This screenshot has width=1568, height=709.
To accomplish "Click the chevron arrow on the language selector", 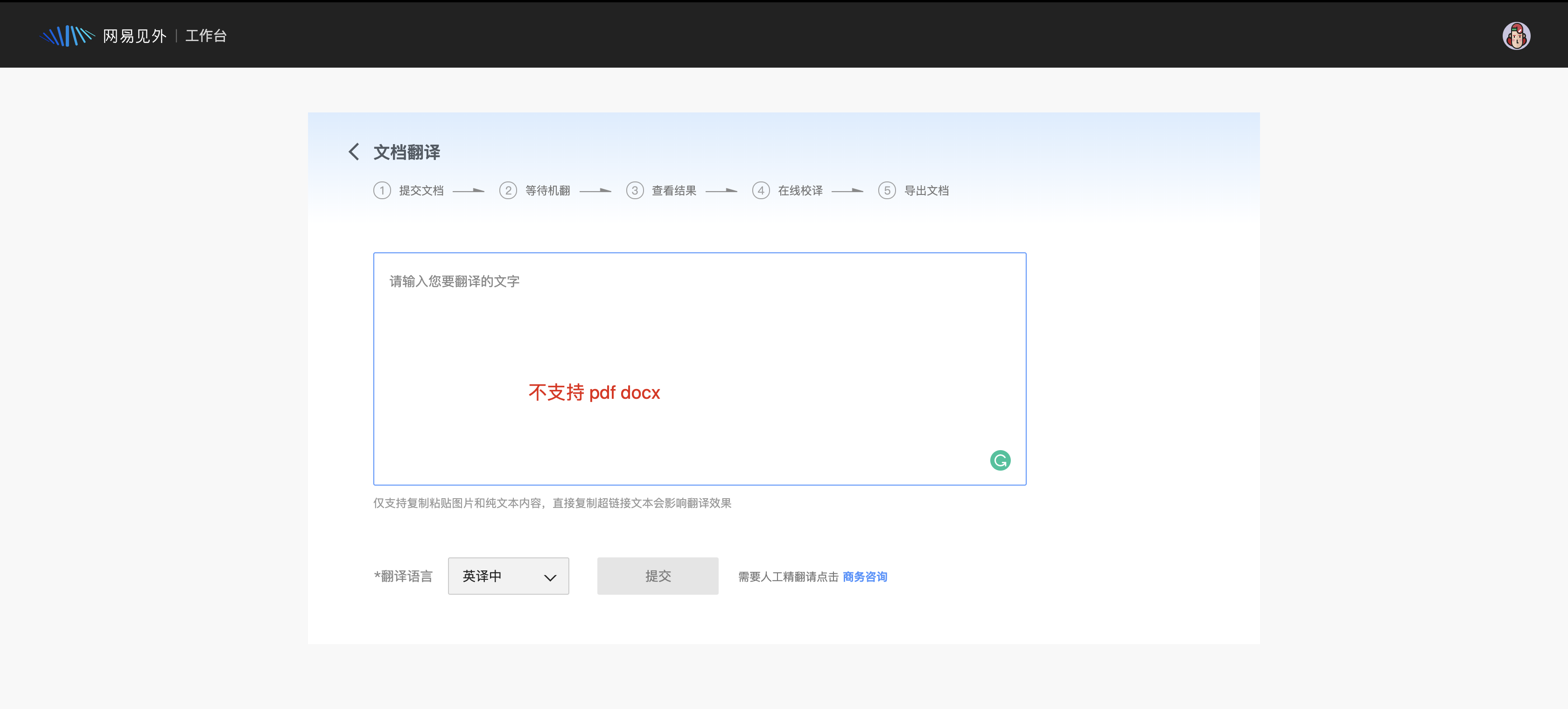I will point(550,577).
